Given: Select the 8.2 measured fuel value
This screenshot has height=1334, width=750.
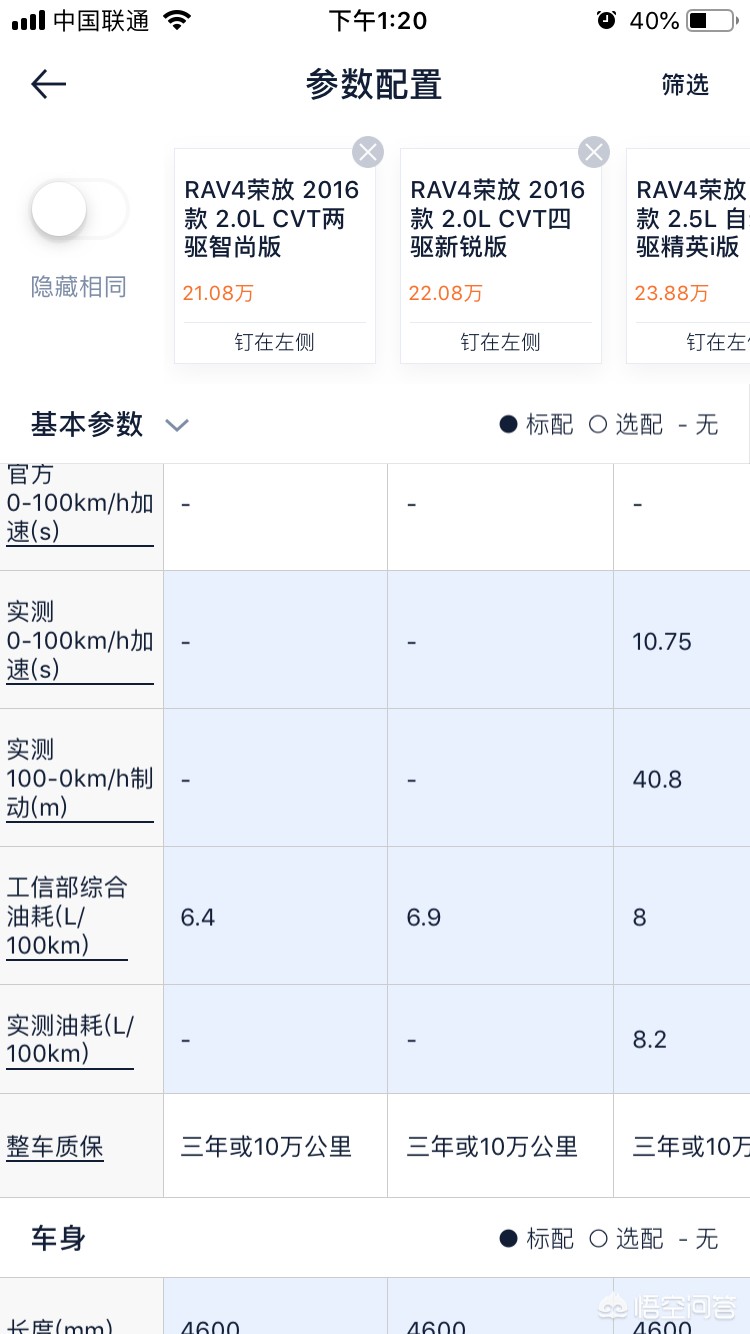Looking at the screenshot, I should coord(649,1040).
